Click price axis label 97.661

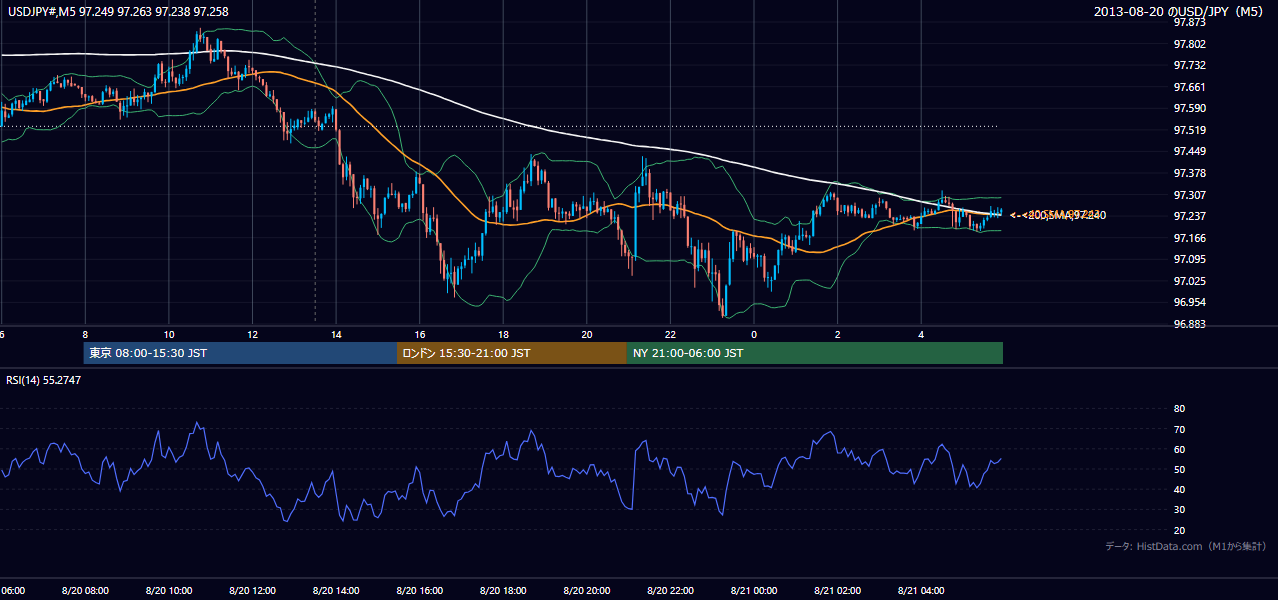point(1189,87)
